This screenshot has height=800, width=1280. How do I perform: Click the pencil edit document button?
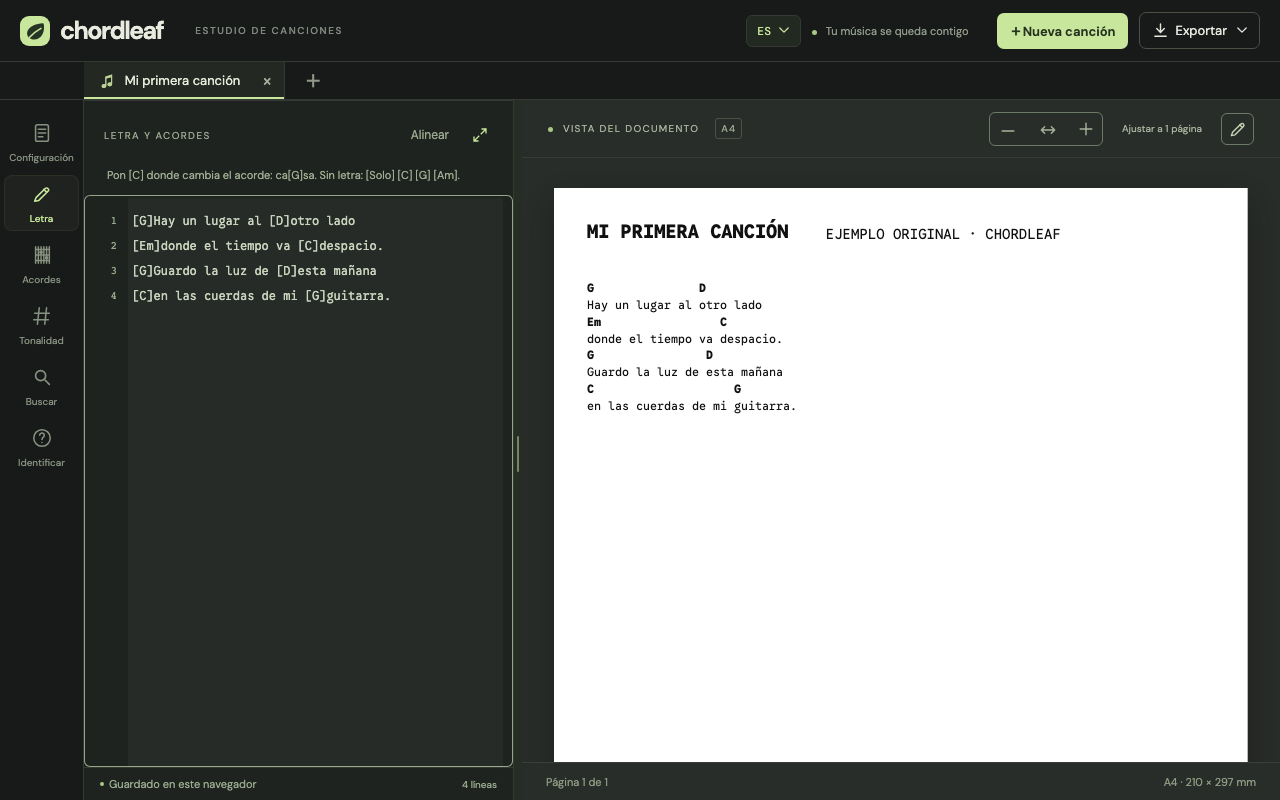[x=1237, y=129]
